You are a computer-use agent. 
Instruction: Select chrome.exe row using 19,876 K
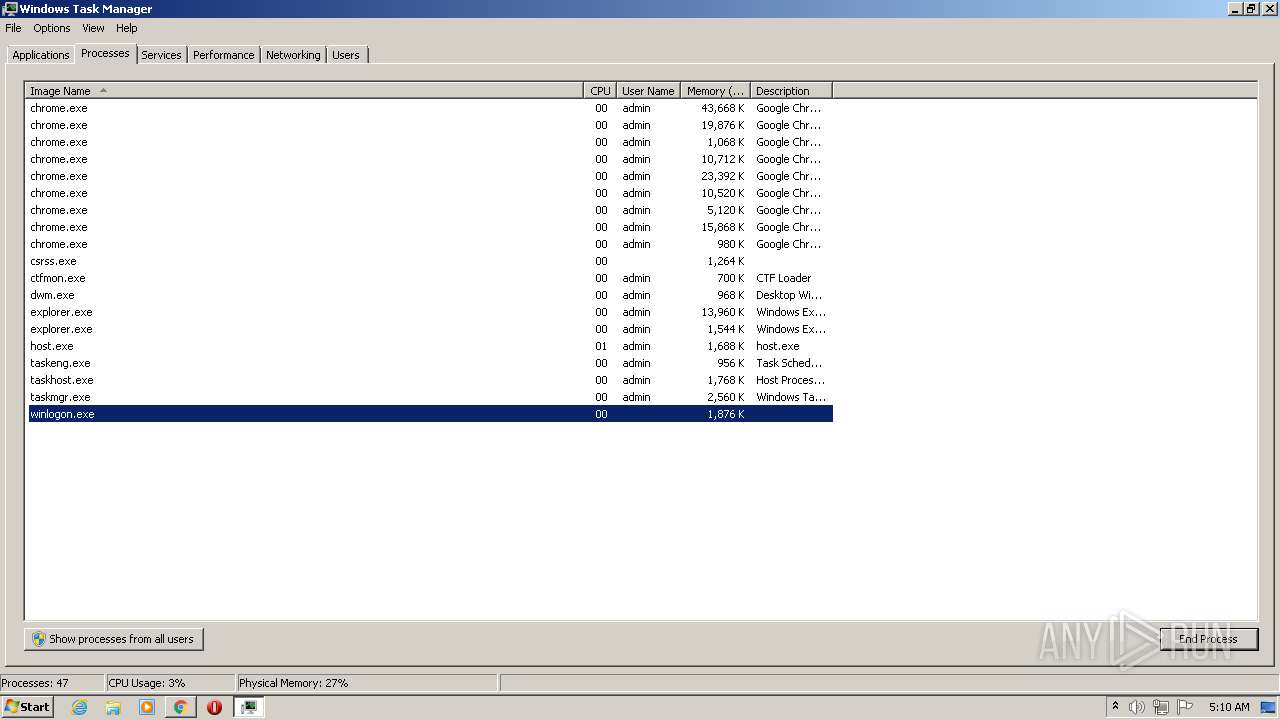pyautogui.click(x=430, y=125)
